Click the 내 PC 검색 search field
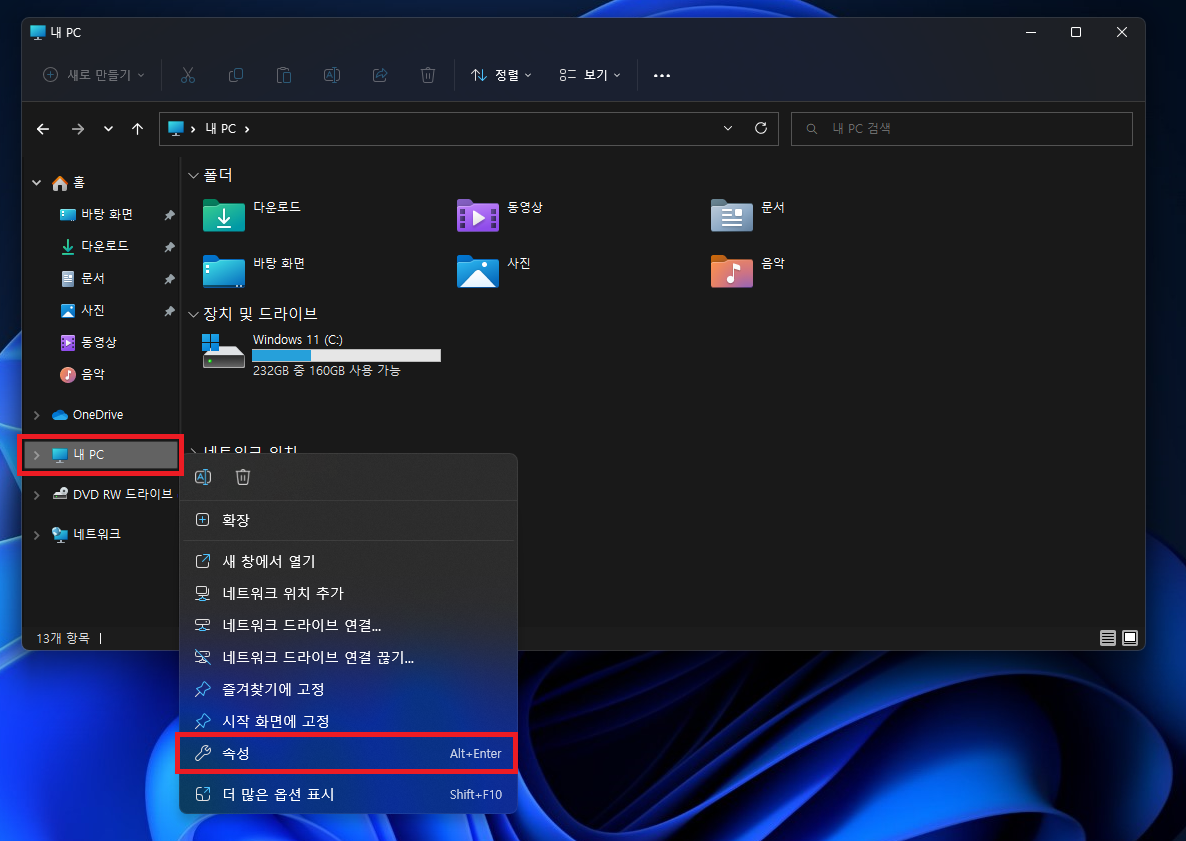Viewport: 1186px width, 841px height. coord(961,129)
